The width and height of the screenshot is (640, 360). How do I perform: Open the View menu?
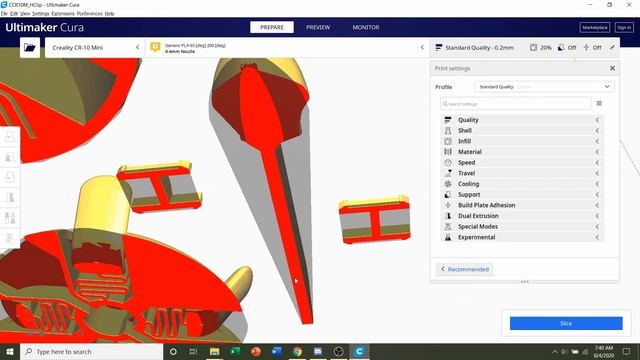pos(25,13)
